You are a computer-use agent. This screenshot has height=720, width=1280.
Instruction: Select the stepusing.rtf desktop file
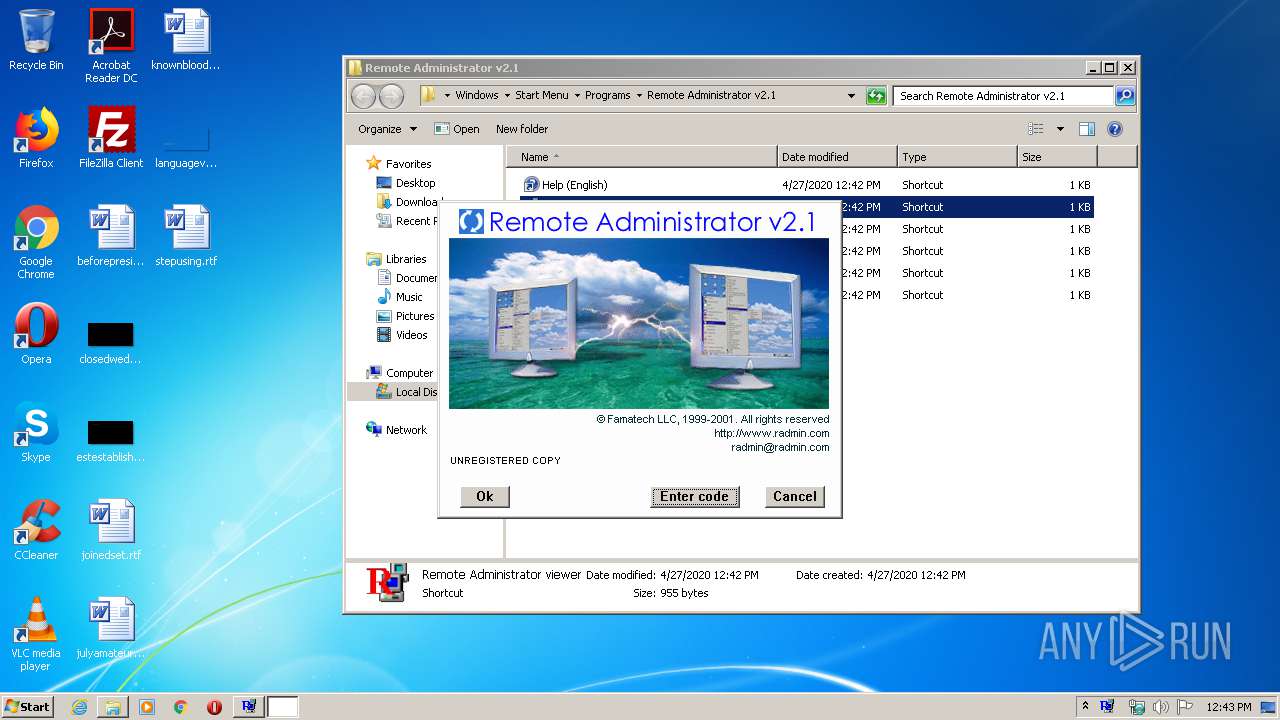click(x=186, y=236)
